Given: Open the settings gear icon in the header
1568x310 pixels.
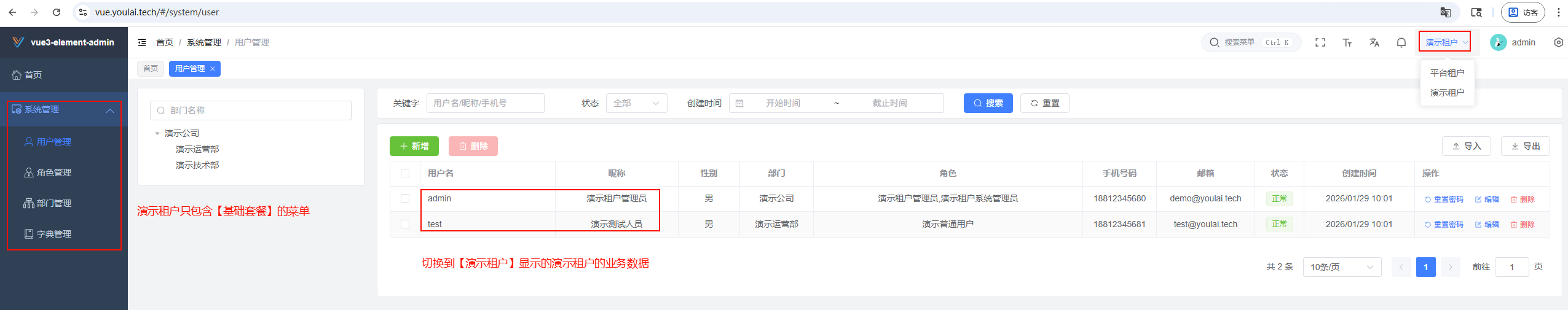Looking at the screenshot, I should 1558,42.
